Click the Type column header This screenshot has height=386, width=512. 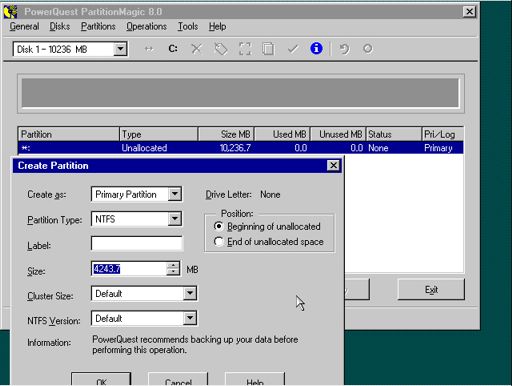[x=158, y=134]
